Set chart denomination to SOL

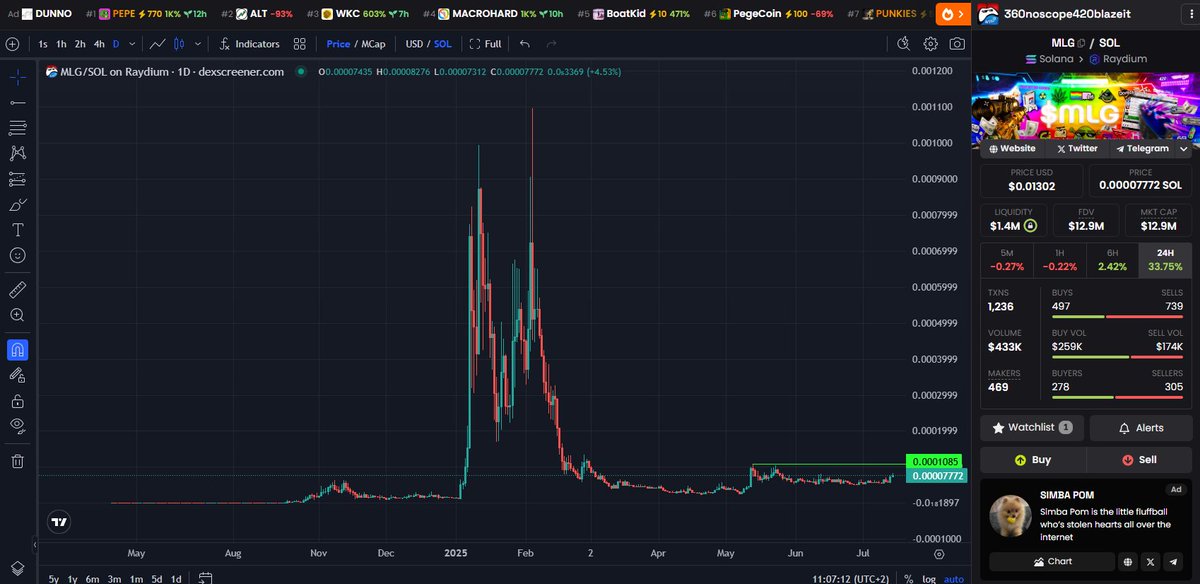(443, 44)
